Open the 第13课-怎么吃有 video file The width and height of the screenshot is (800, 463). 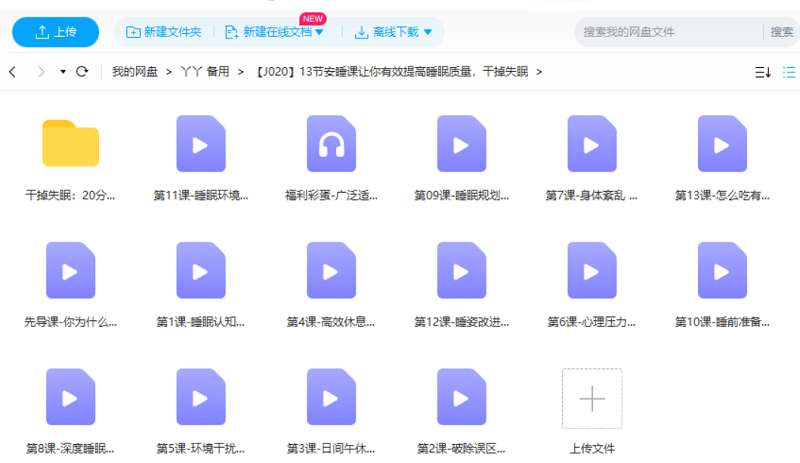722,145
